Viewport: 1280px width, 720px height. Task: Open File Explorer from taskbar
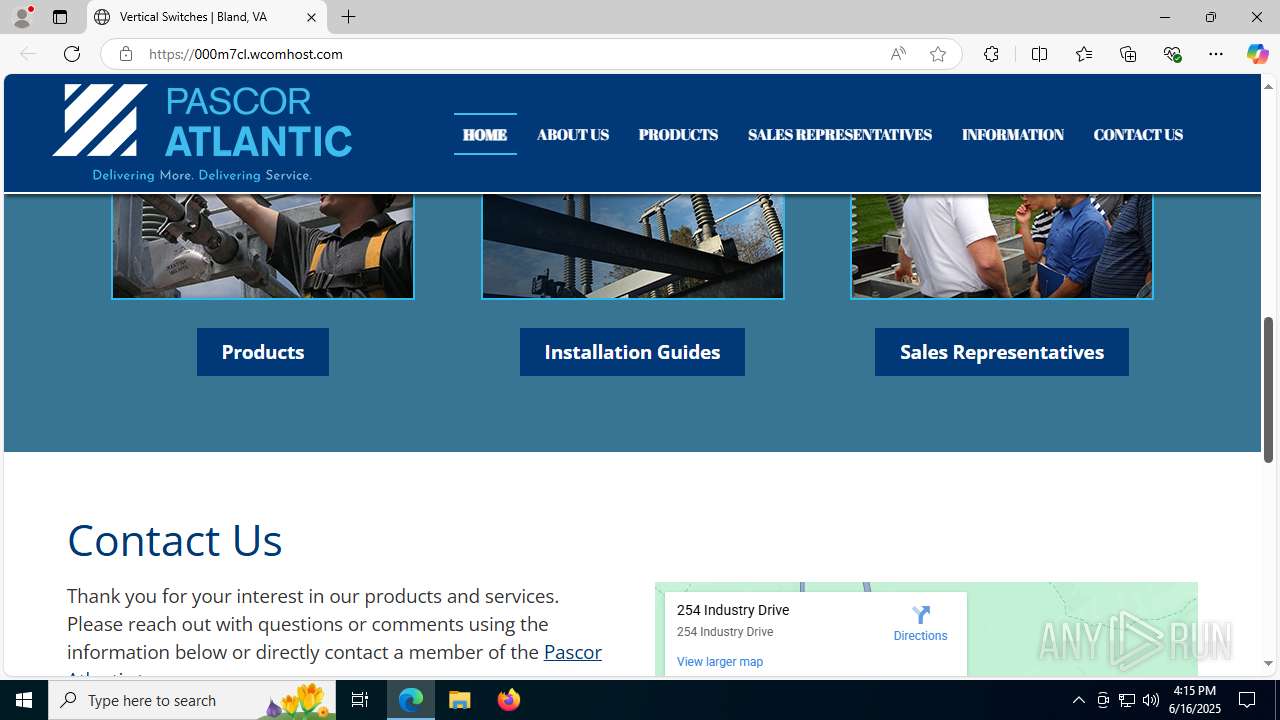(x=460, y=700)
